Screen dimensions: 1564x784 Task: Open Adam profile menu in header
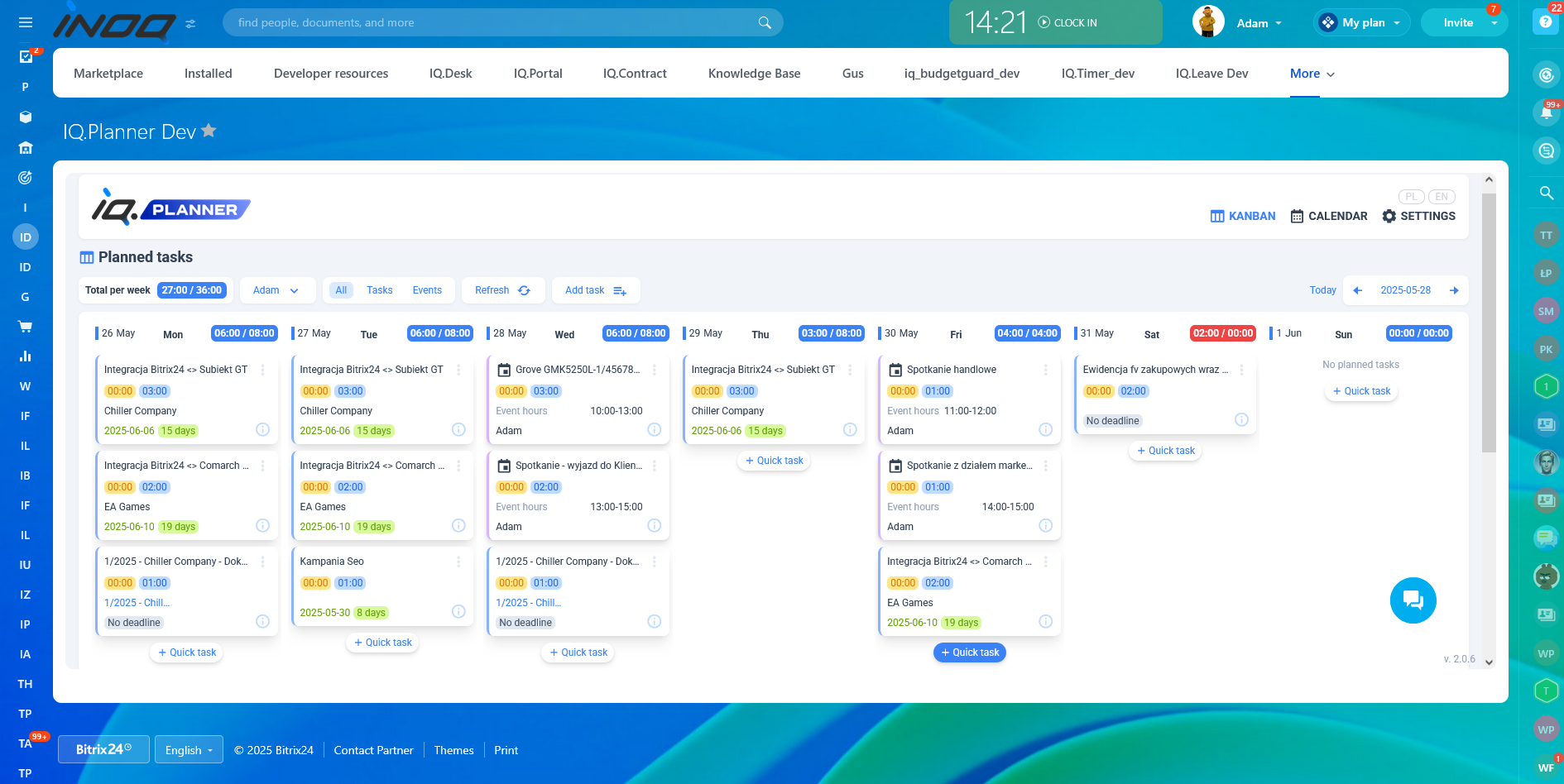[1259, 23]
